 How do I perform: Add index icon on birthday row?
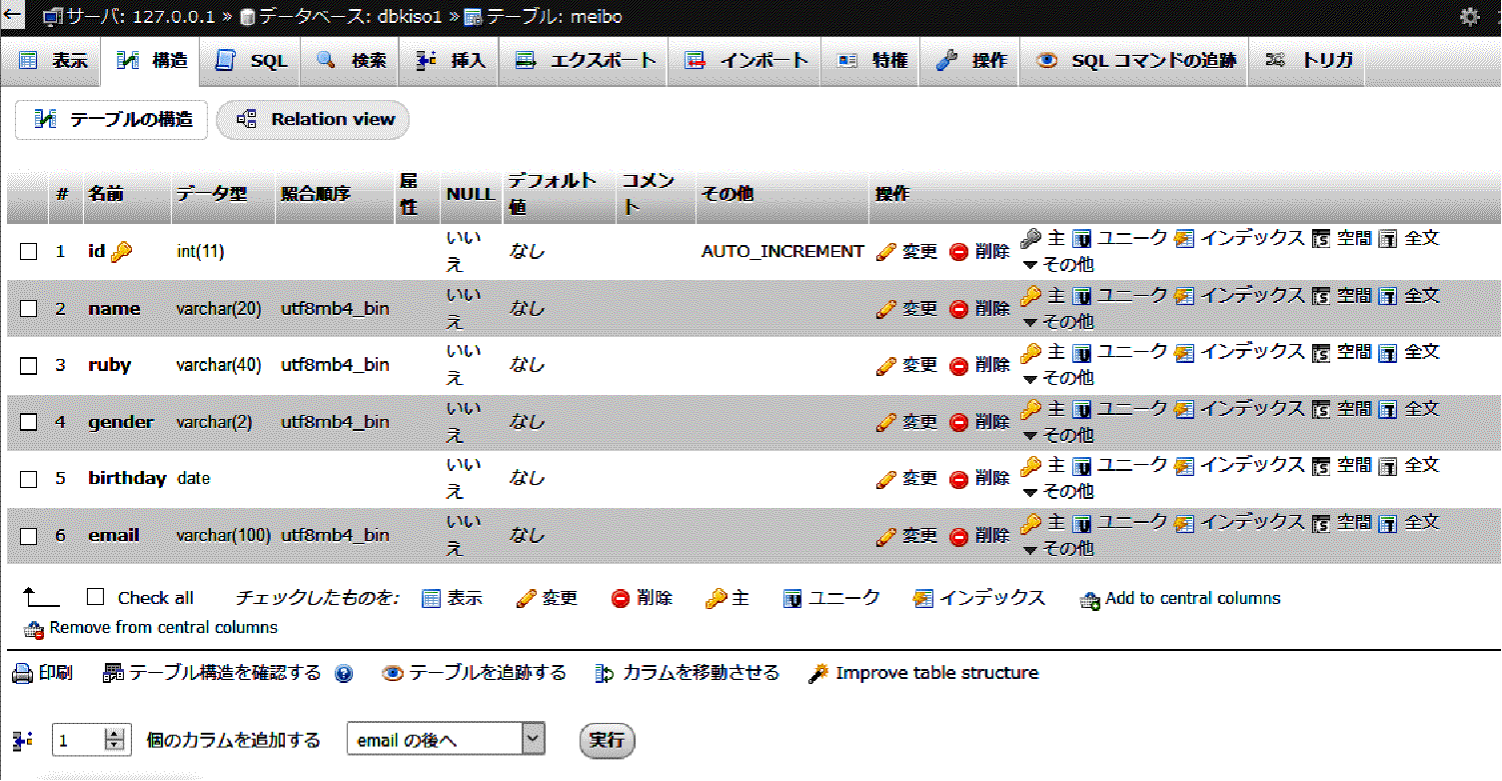(1184, 465)
